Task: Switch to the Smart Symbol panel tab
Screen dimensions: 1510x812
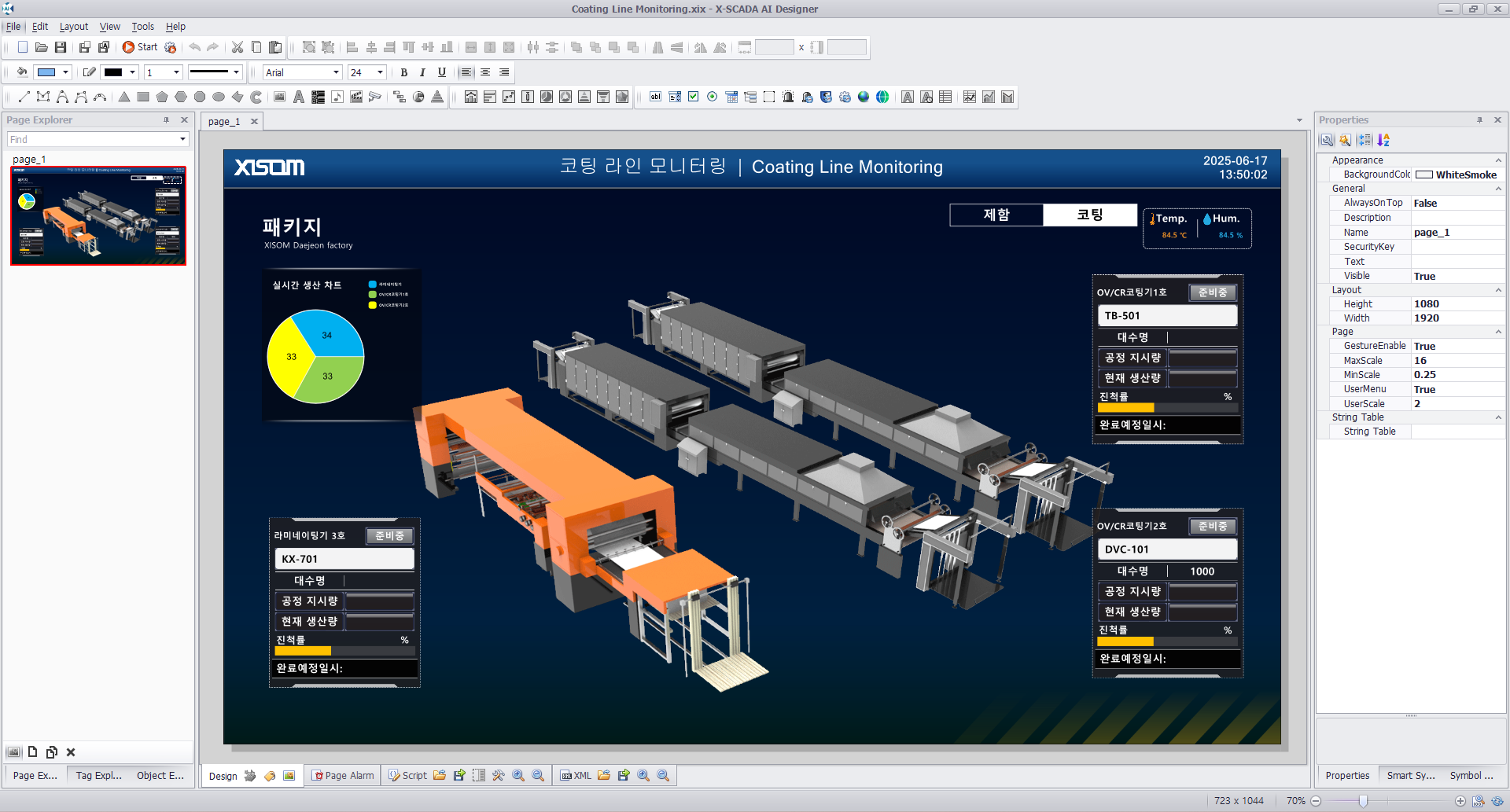Action: tap(1411, 775)
